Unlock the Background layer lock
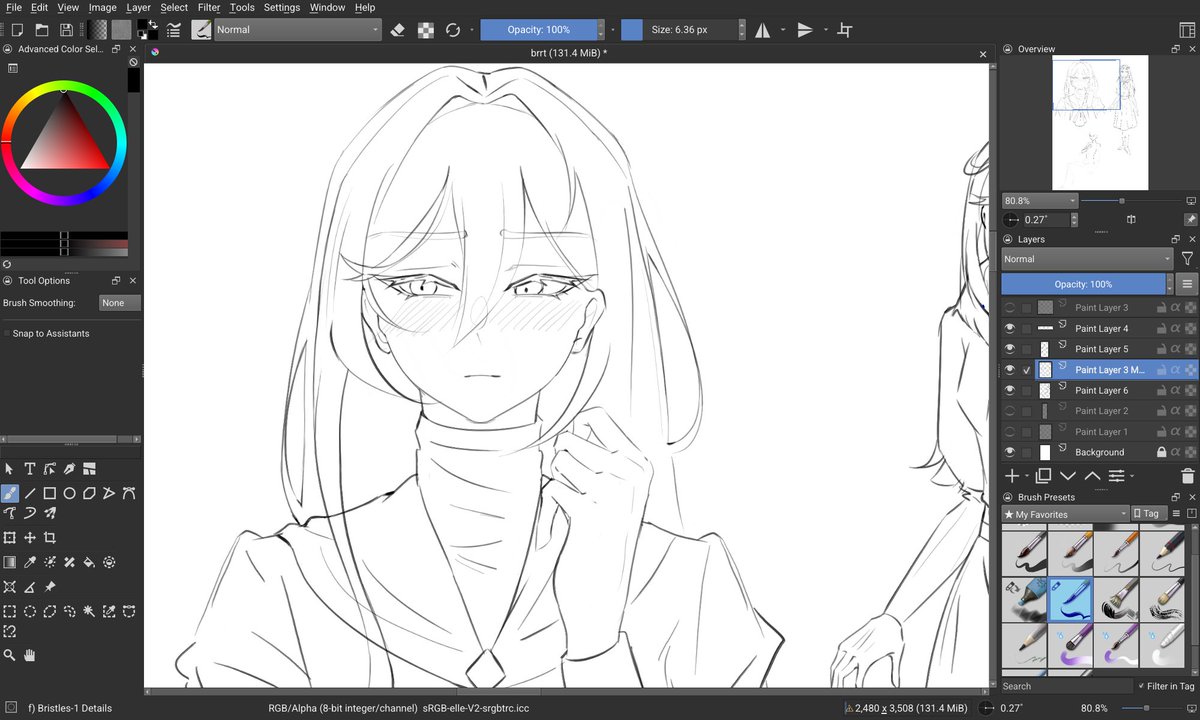 [x=1160, y=452]
